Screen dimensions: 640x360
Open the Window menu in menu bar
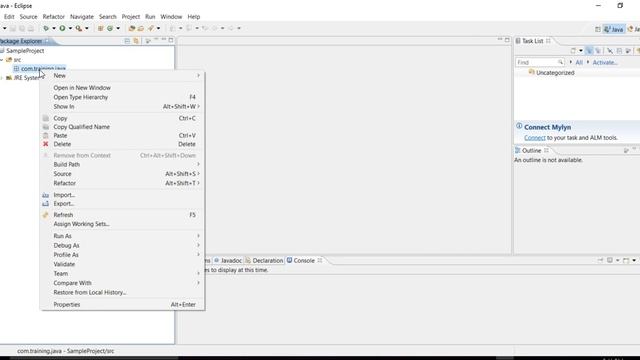point(171,17)
